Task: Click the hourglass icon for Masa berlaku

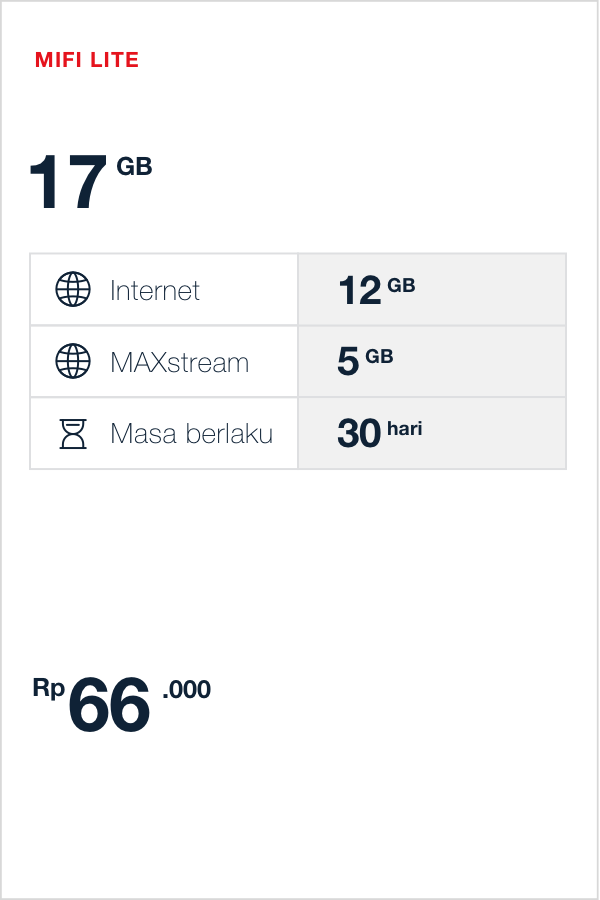Action: click(73, 433)
